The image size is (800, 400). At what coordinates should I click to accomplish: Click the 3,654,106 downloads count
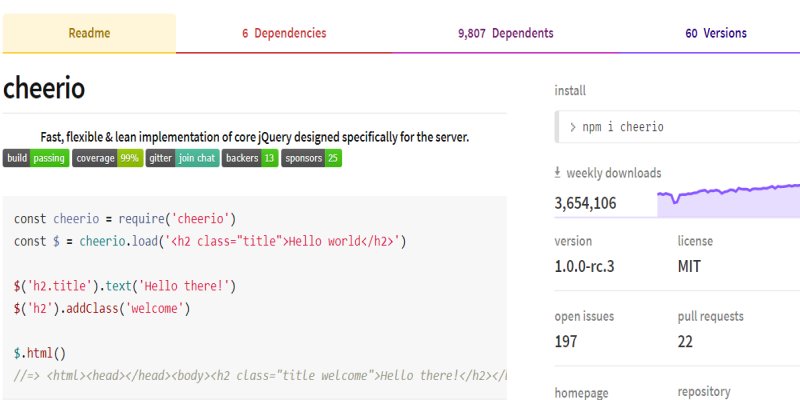(585, 203)
